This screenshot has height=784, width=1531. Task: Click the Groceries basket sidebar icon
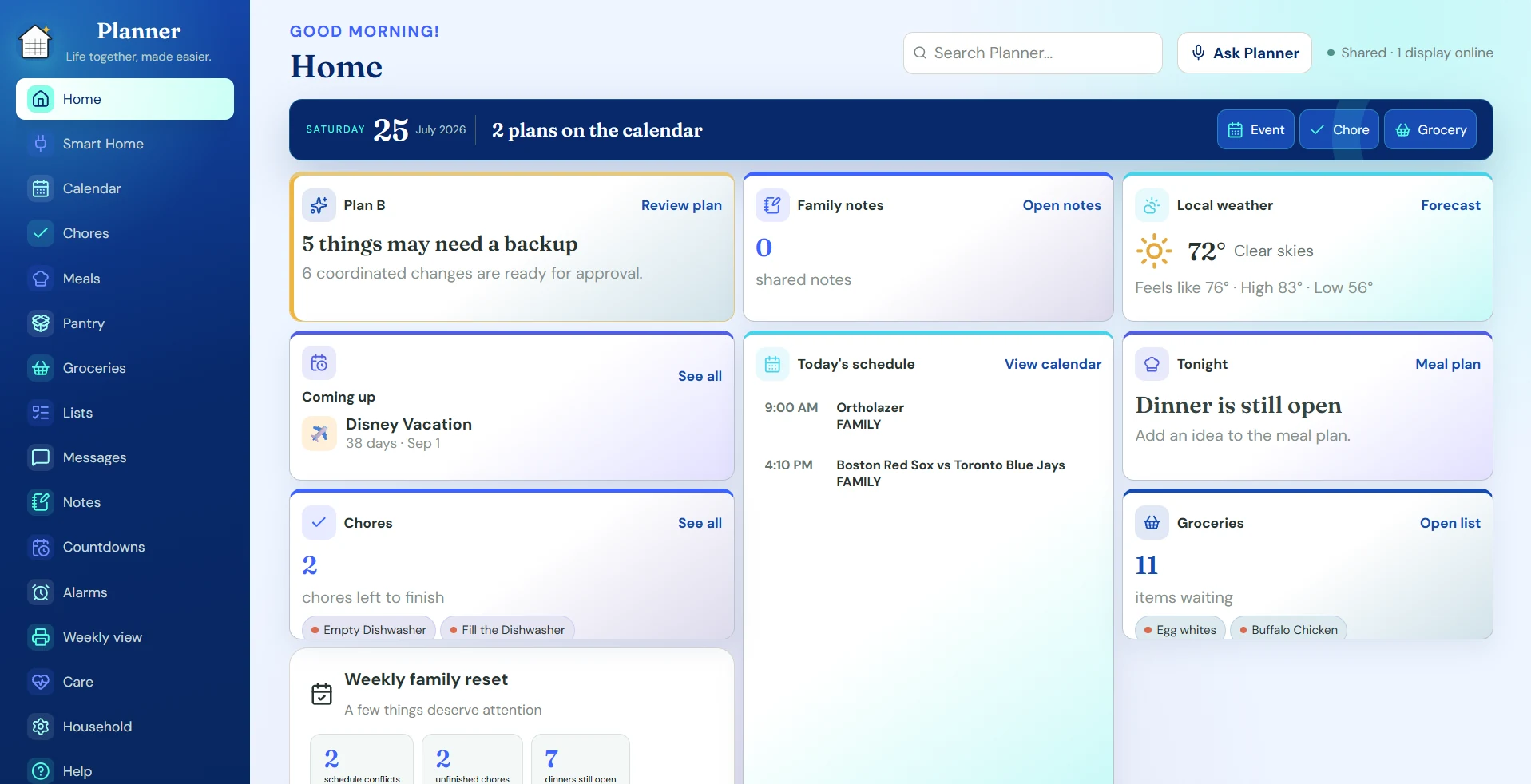pos(41,368)
